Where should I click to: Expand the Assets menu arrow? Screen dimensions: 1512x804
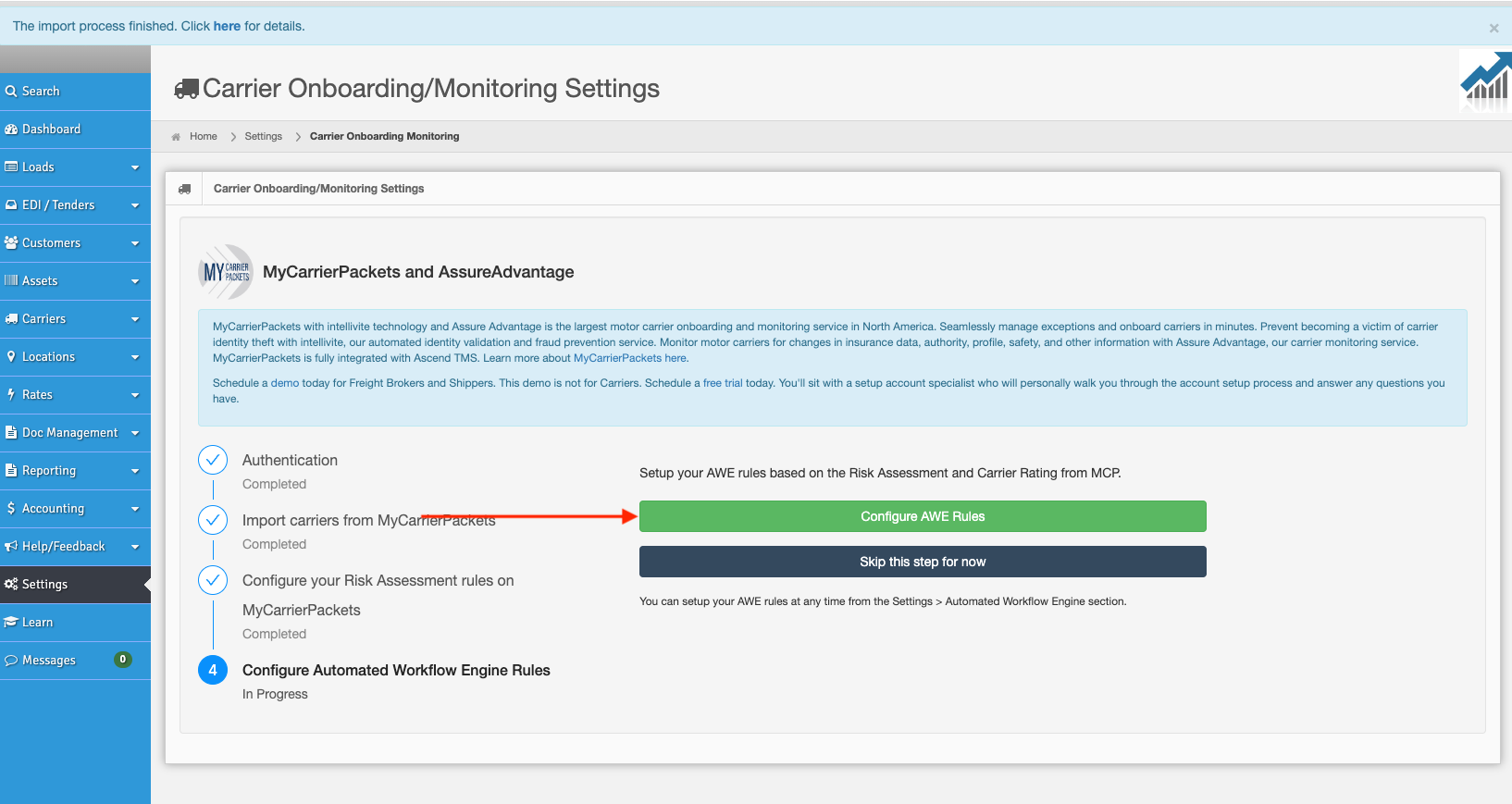click(135, 281)
